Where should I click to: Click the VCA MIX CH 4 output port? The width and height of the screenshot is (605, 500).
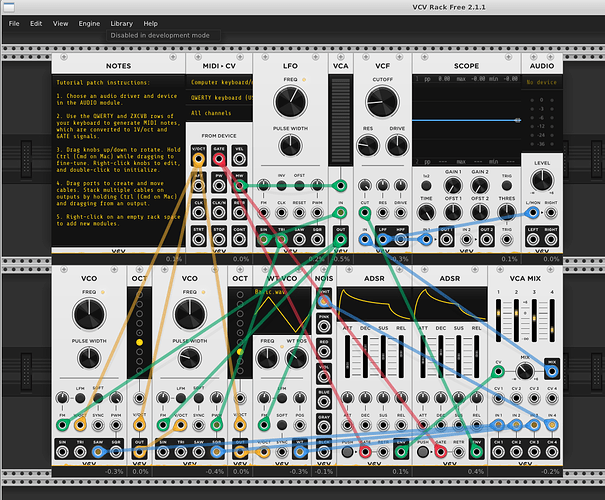click(552, 451)
